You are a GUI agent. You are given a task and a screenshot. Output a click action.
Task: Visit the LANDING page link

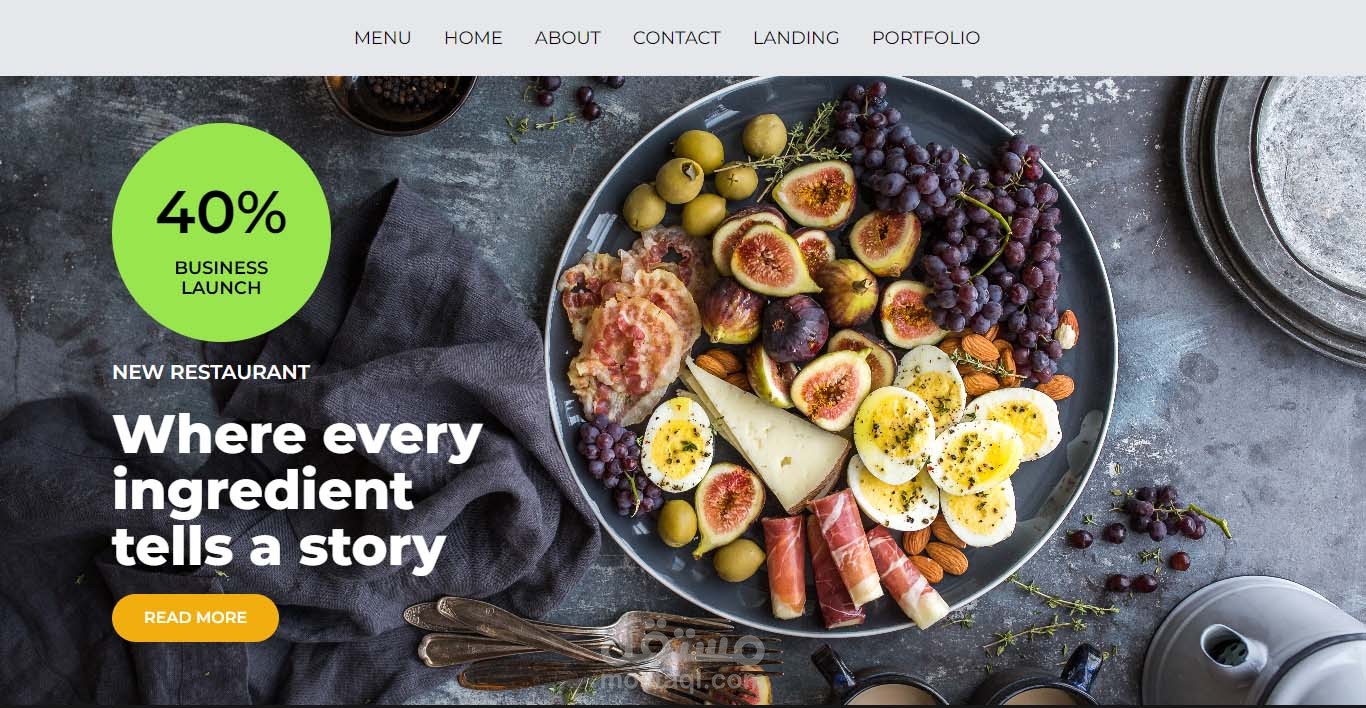click(x=796, y=38)
